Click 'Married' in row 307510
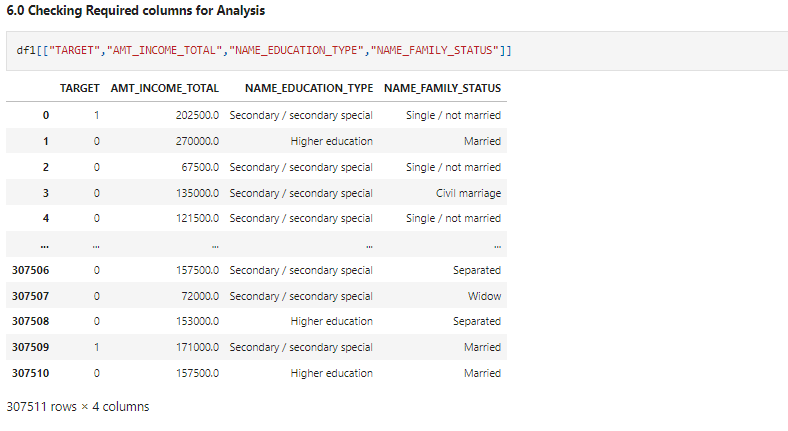The image size is (788, 431). [482, 373]
